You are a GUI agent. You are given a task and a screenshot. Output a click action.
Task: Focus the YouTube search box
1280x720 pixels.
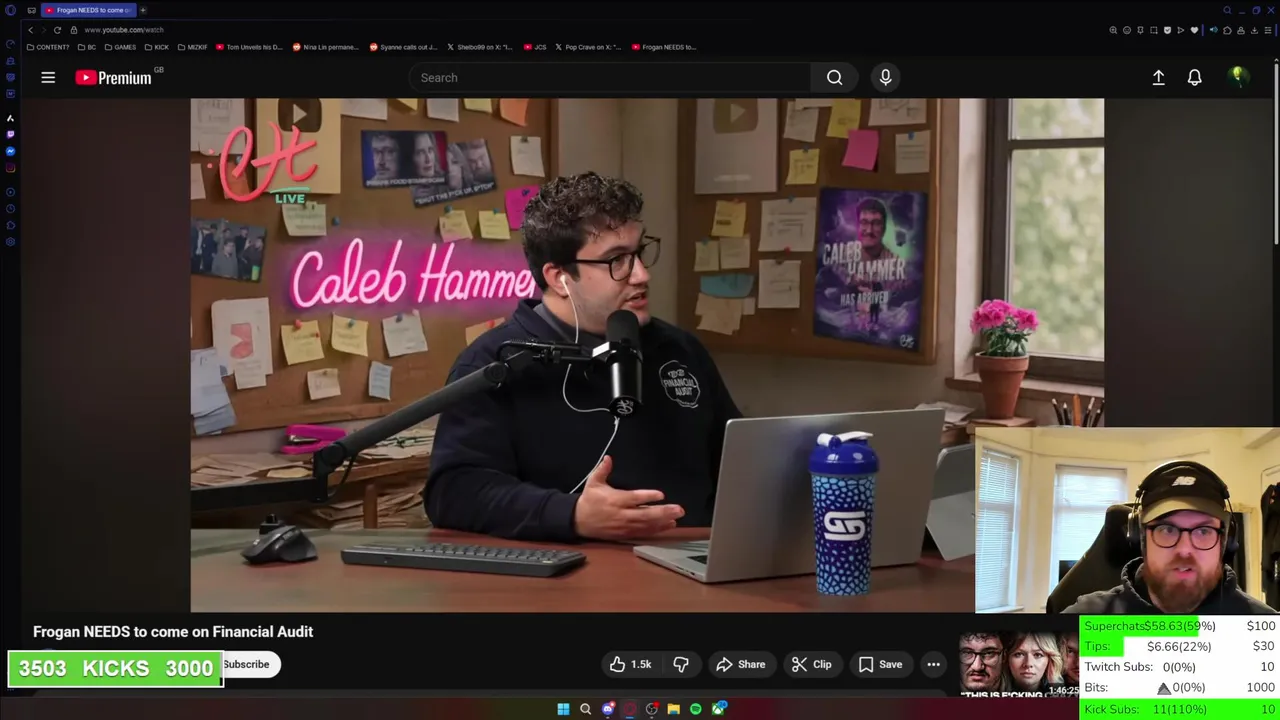pos(610,77)
